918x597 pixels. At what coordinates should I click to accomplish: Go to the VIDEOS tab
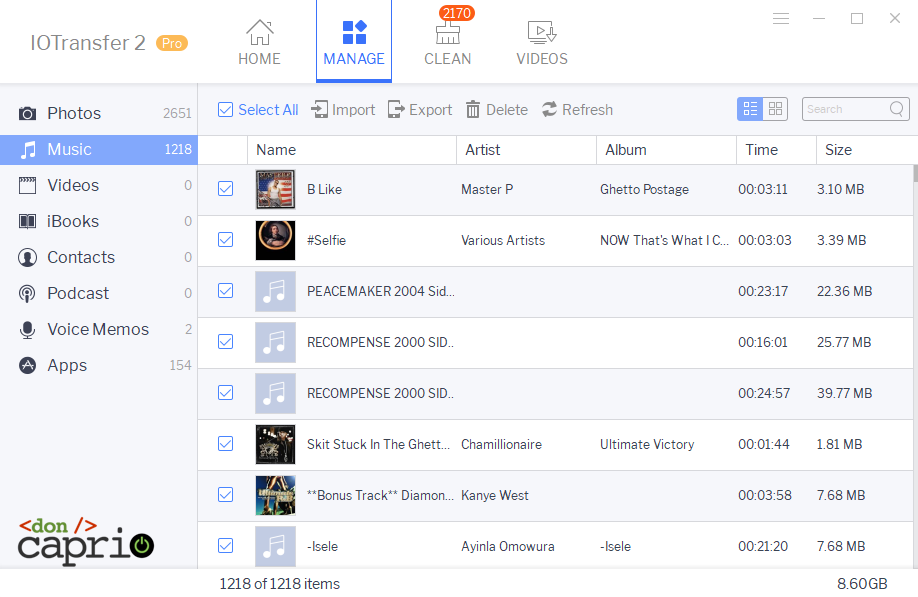click(x=542, y=42)
